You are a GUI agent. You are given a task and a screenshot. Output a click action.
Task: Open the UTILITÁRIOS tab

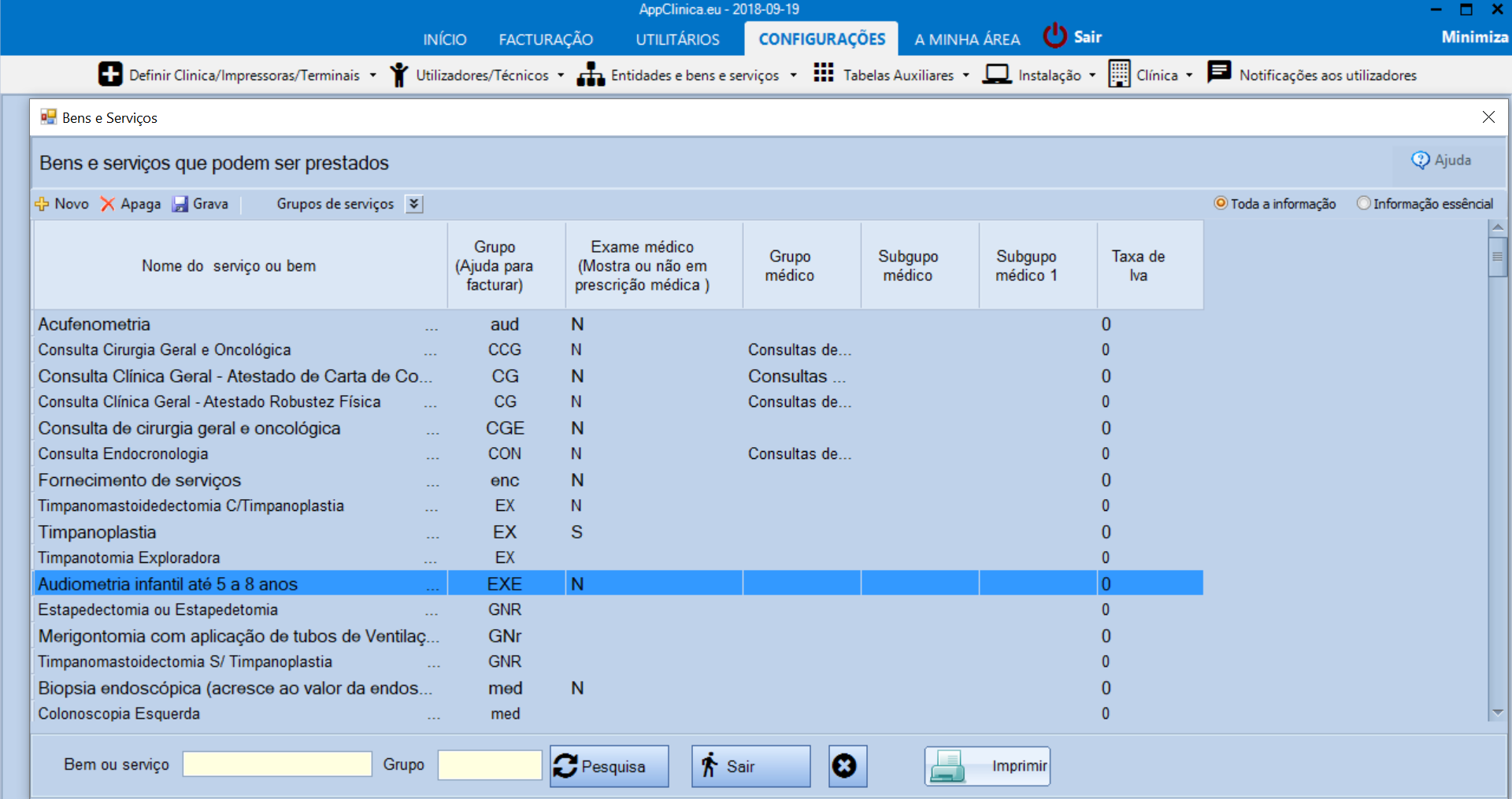point(677,39)
